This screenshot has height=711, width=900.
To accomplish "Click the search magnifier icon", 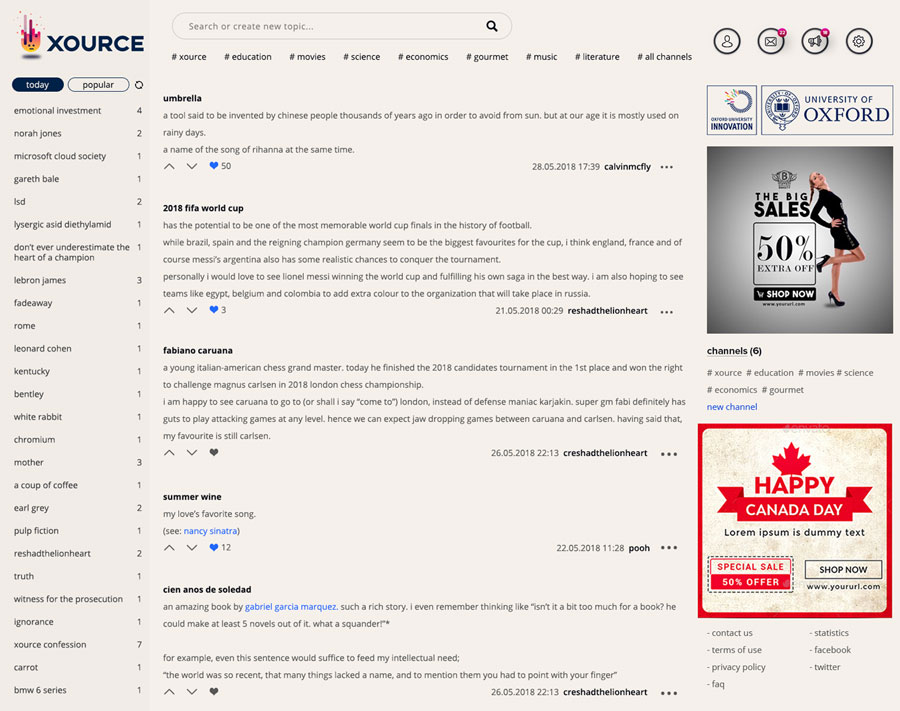I will (492, 26).
